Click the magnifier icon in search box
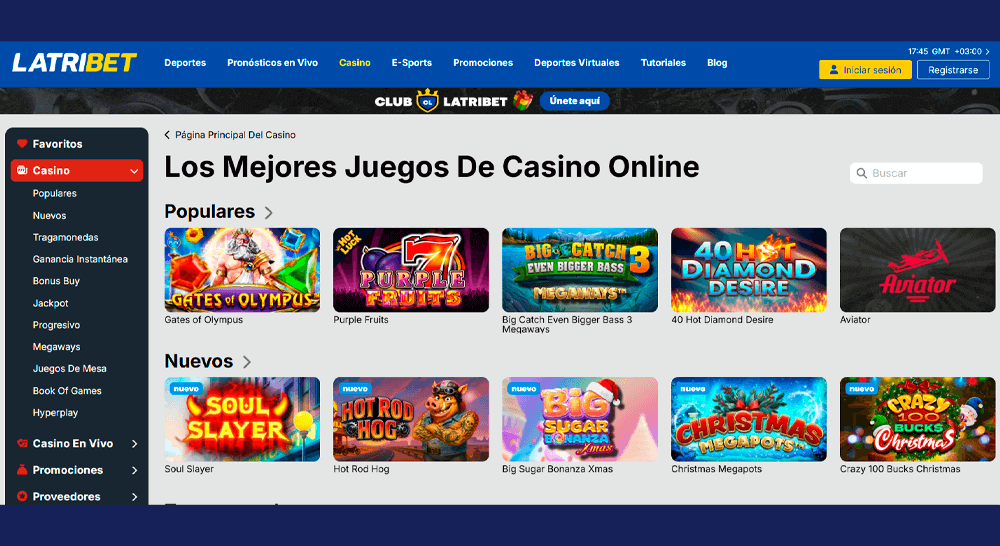 862,173
